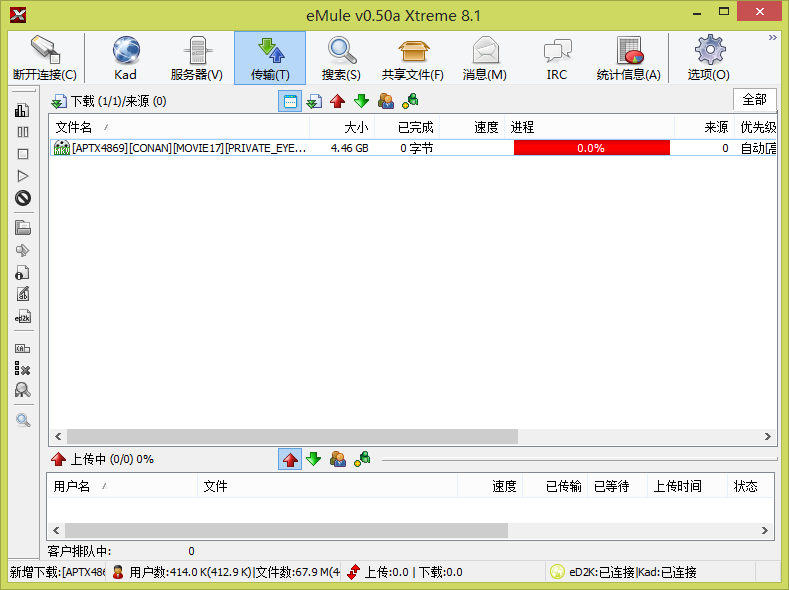
Task: Show queued clients icon in download bar
Action: pos(386,101)
